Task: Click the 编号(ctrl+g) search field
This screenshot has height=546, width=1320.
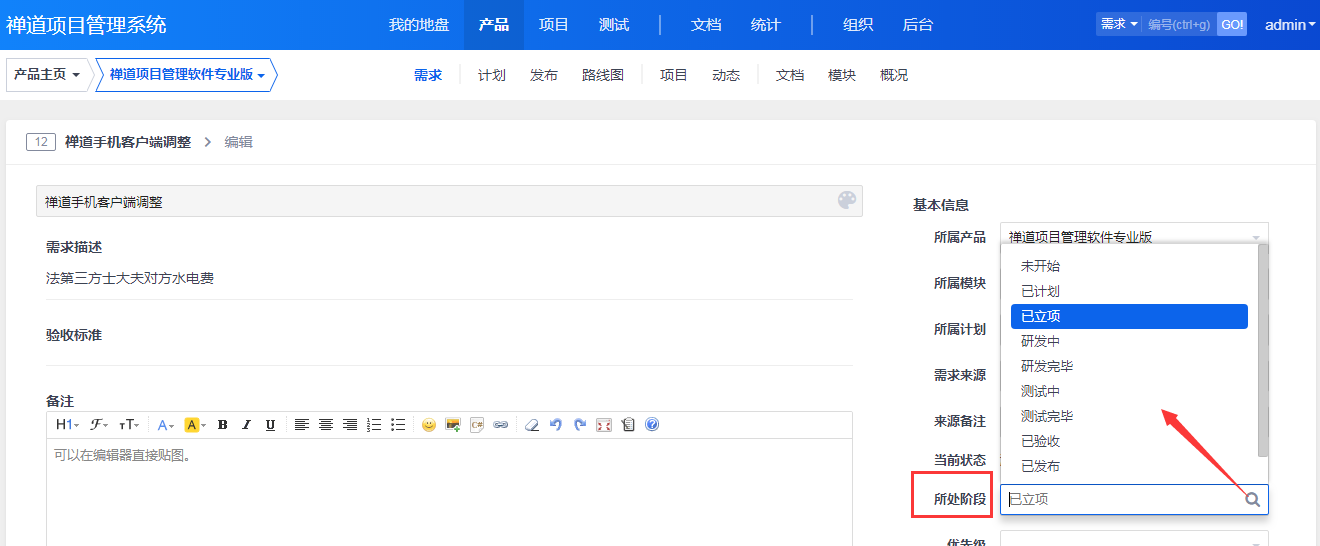Action: point(1180,24)
